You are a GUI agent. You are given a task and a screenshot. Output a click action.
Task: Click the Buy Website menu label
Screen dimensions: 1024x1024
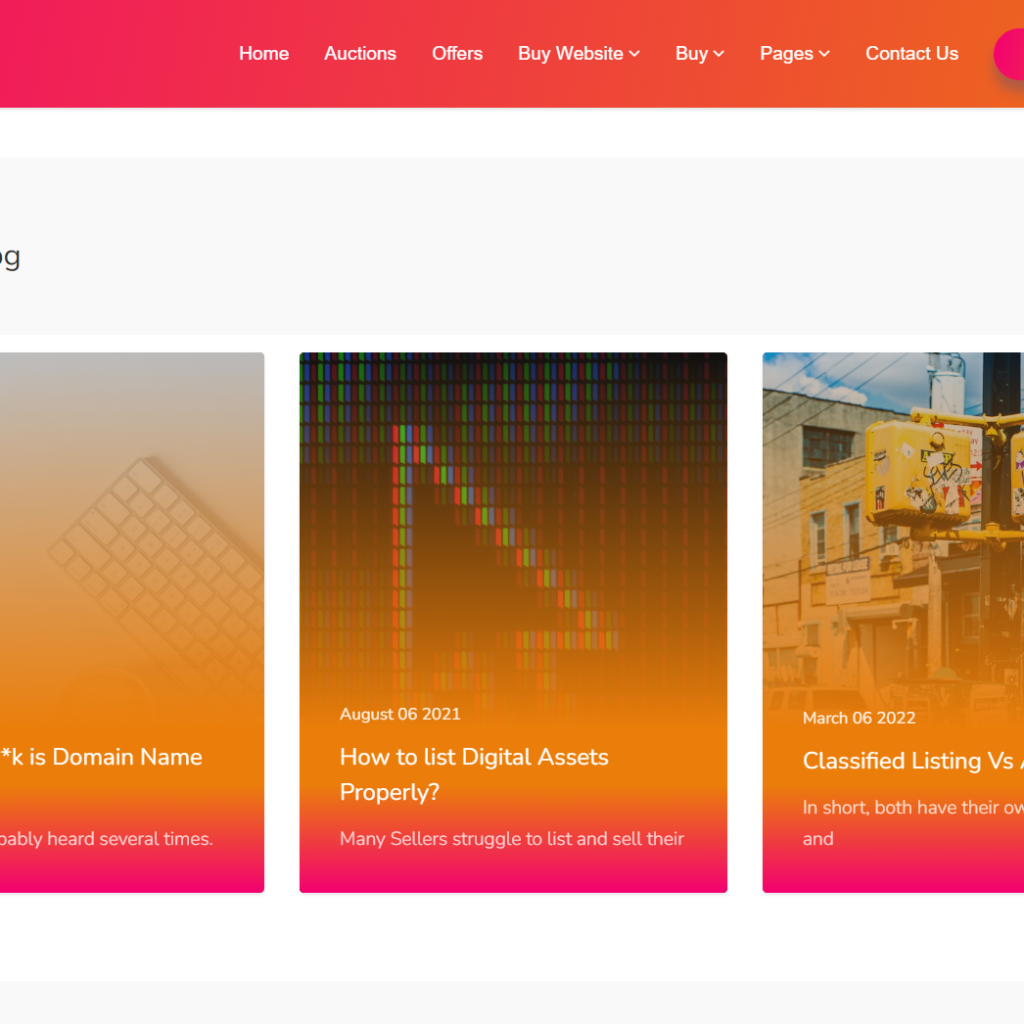pyautogui.click(x=570, y=54)
